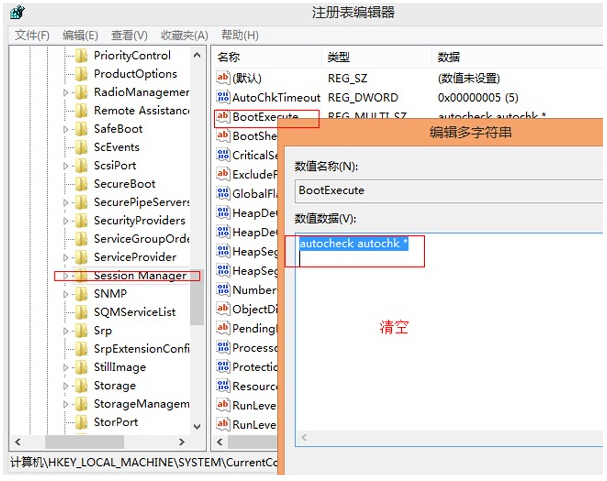
Task: Open the 收藏夹(A) menu
Action: [185, 36]
